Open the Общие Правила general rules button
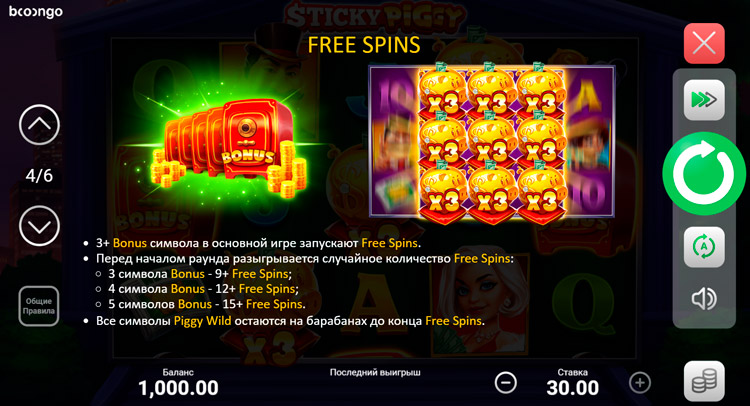750x406 pixels. pos(39,306)
